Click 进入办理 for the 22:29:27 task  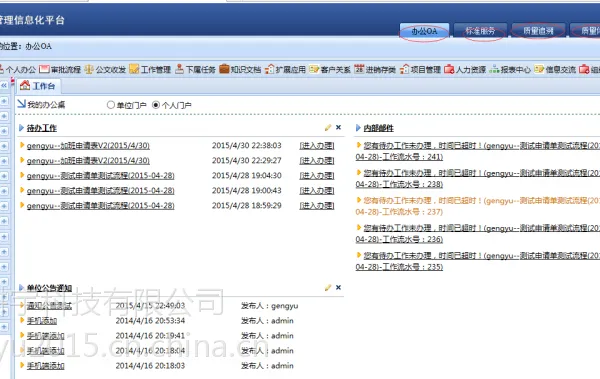point(317,161)
